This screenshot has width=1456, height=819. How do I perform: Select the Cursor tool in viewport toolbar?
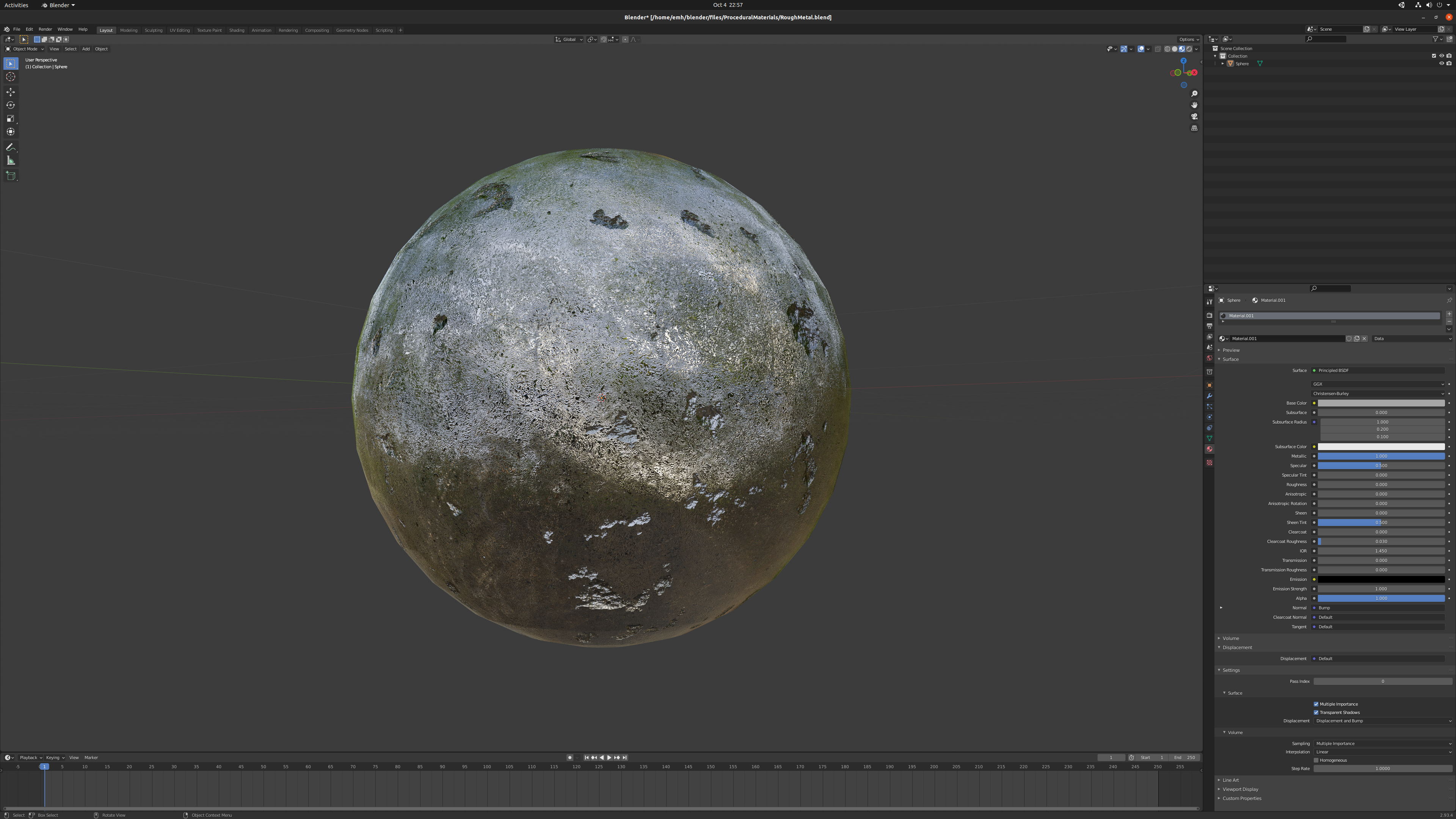(x=11, y=77)
